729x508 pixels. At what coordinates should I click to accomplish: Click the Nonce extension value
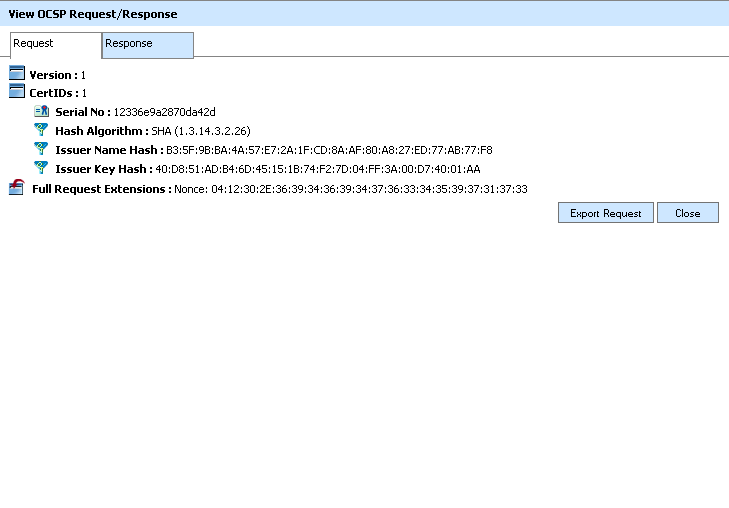click(x=350, y=189)
